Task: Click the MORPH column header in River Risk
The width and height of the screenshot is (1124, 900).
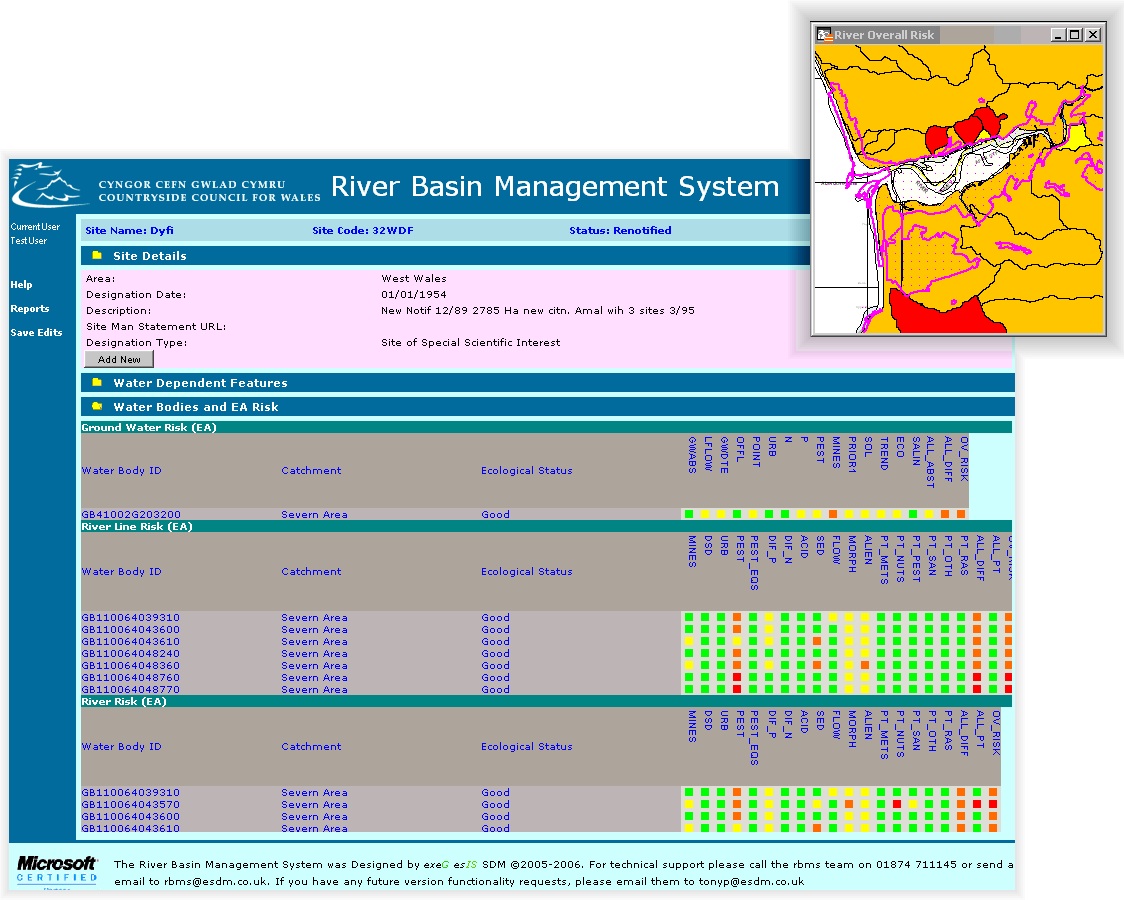Action: click(x=852, y=729)
